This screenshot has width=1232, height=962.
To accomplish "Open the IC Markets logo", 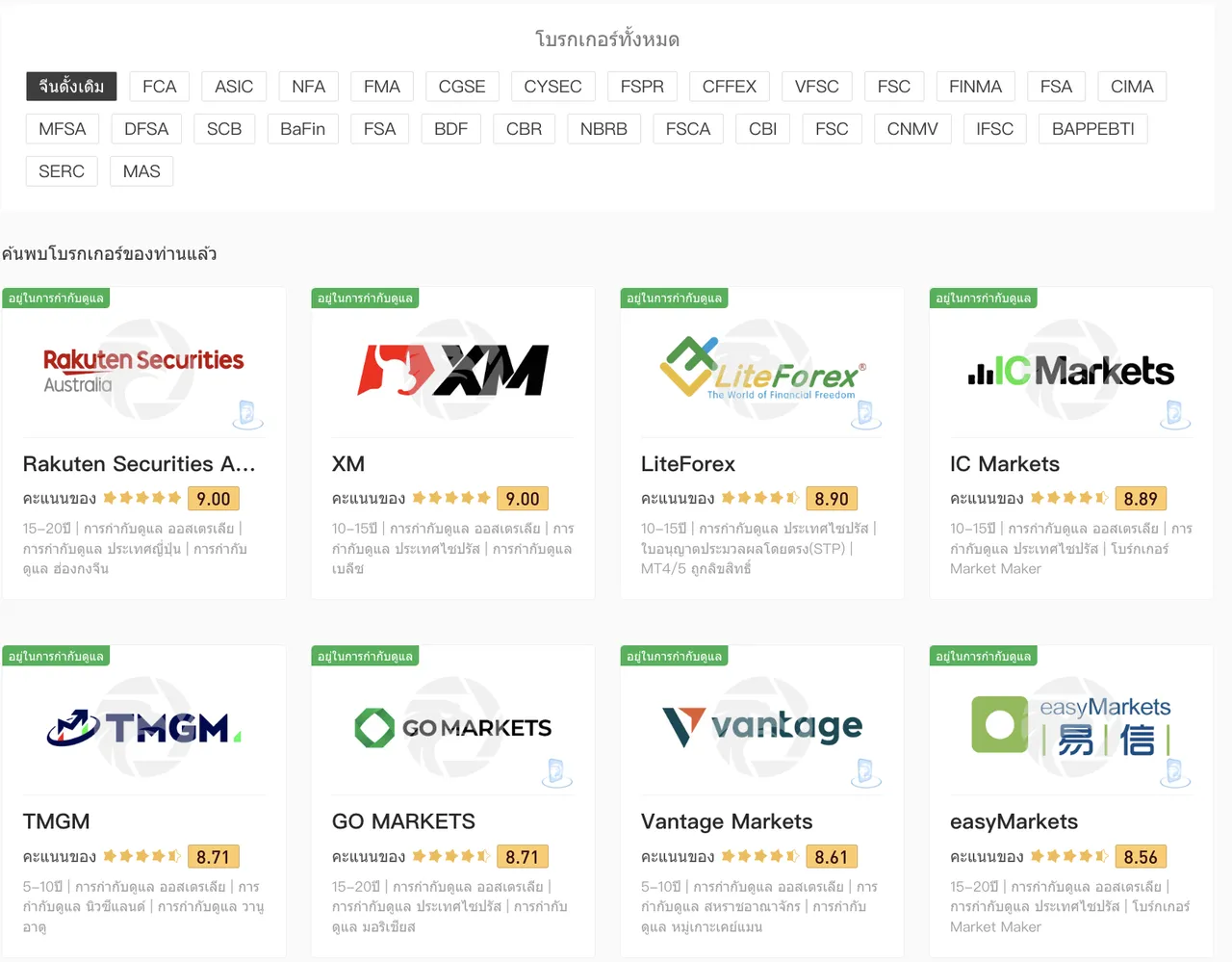I will point(1071,371).
